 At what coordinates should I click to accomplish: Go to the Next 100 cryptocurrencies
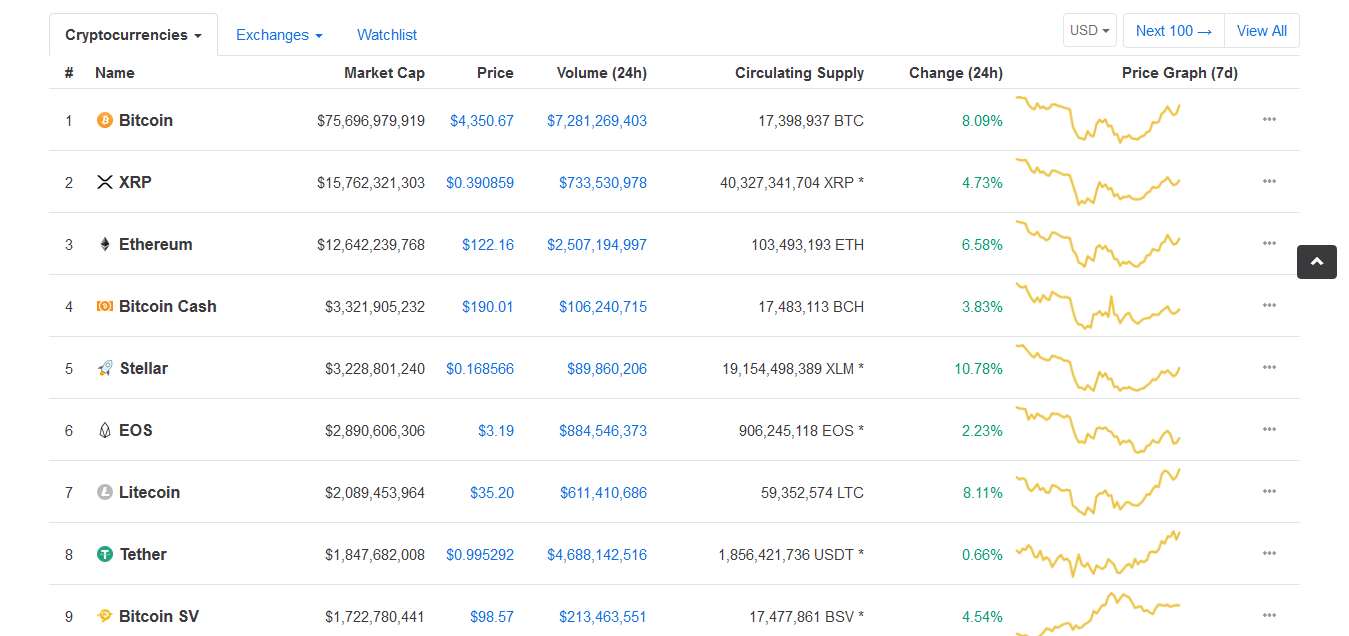(x=1174, y=31)
